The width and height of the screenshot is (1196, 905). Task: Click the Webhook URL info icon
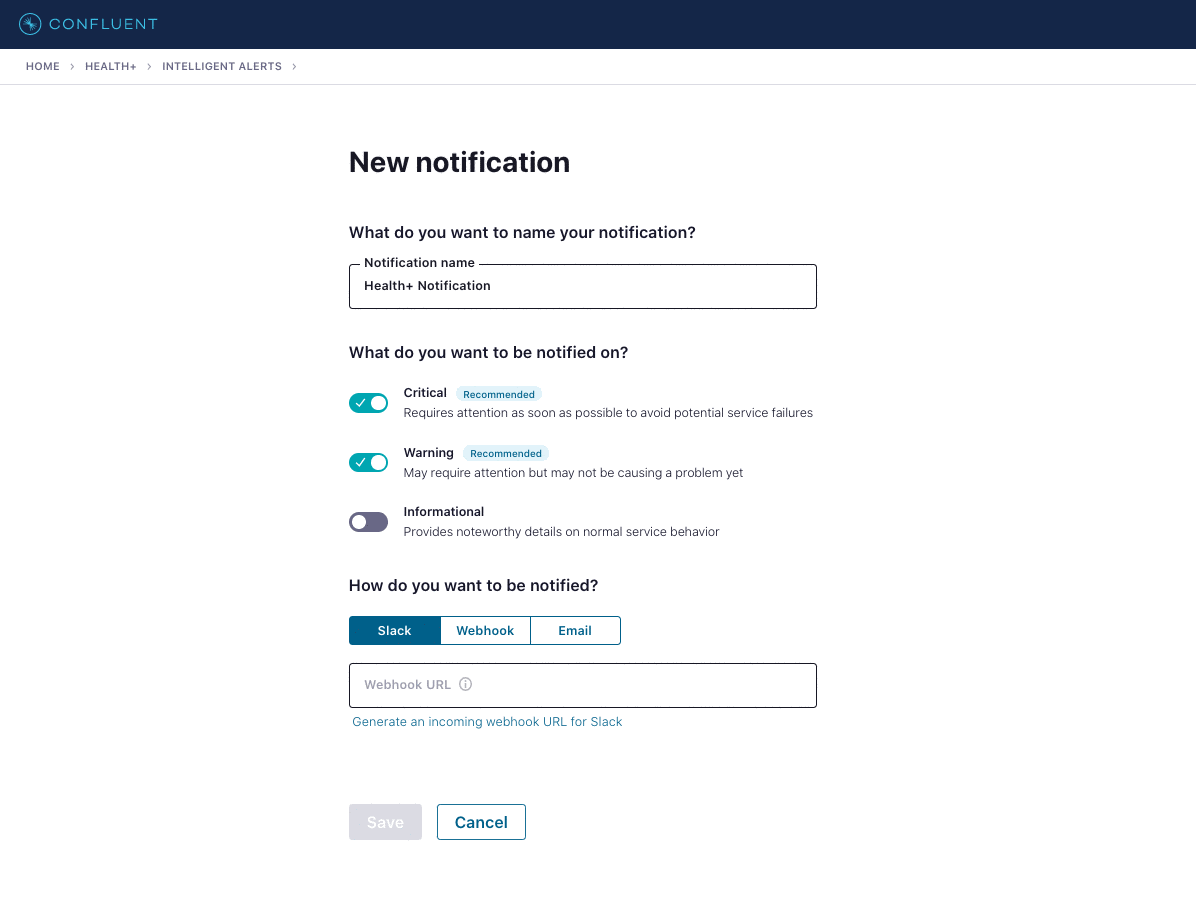[x=465, y=684]
